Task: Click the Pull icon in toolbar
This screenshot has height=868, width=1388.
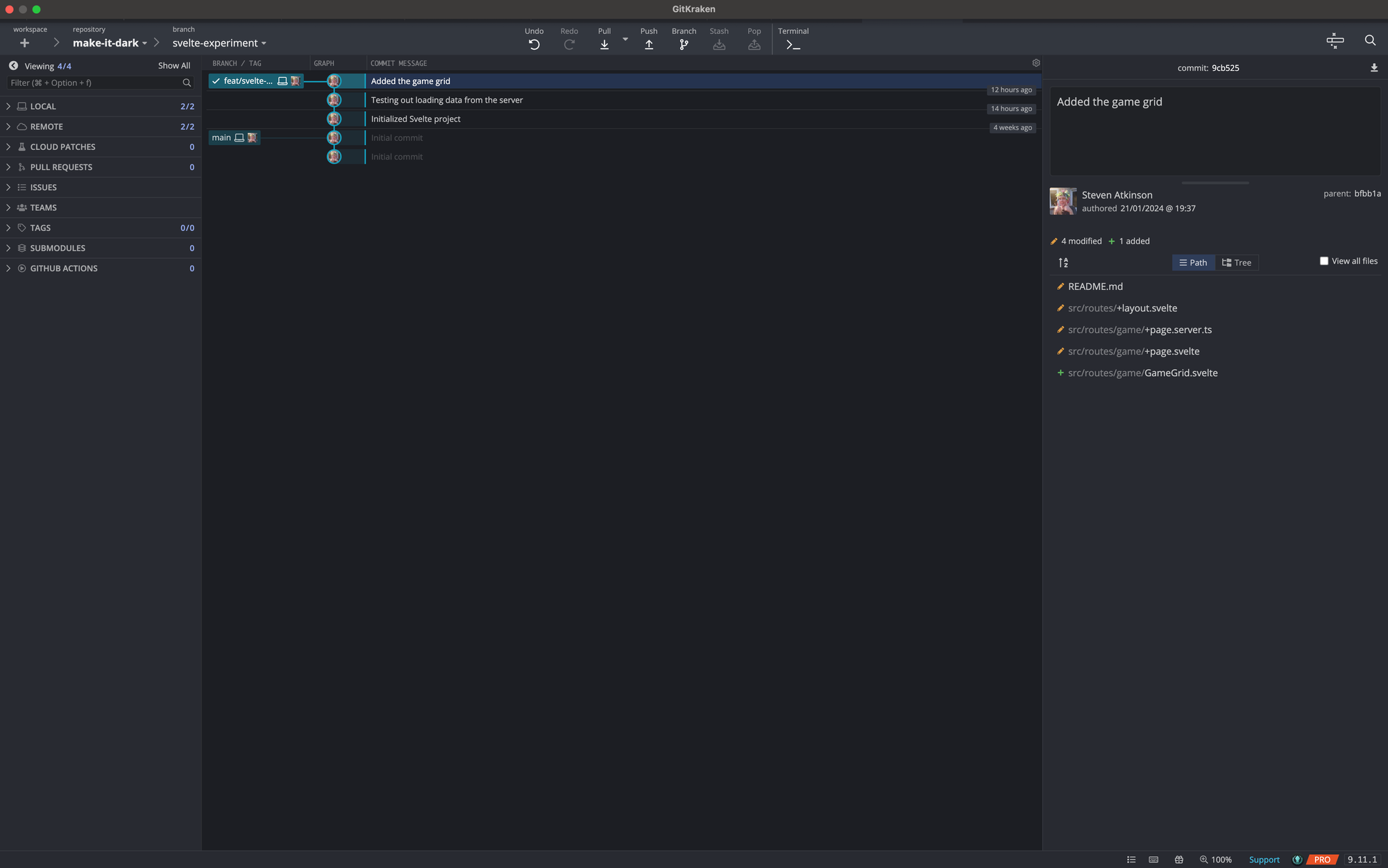Action: [x=604, y=44]
